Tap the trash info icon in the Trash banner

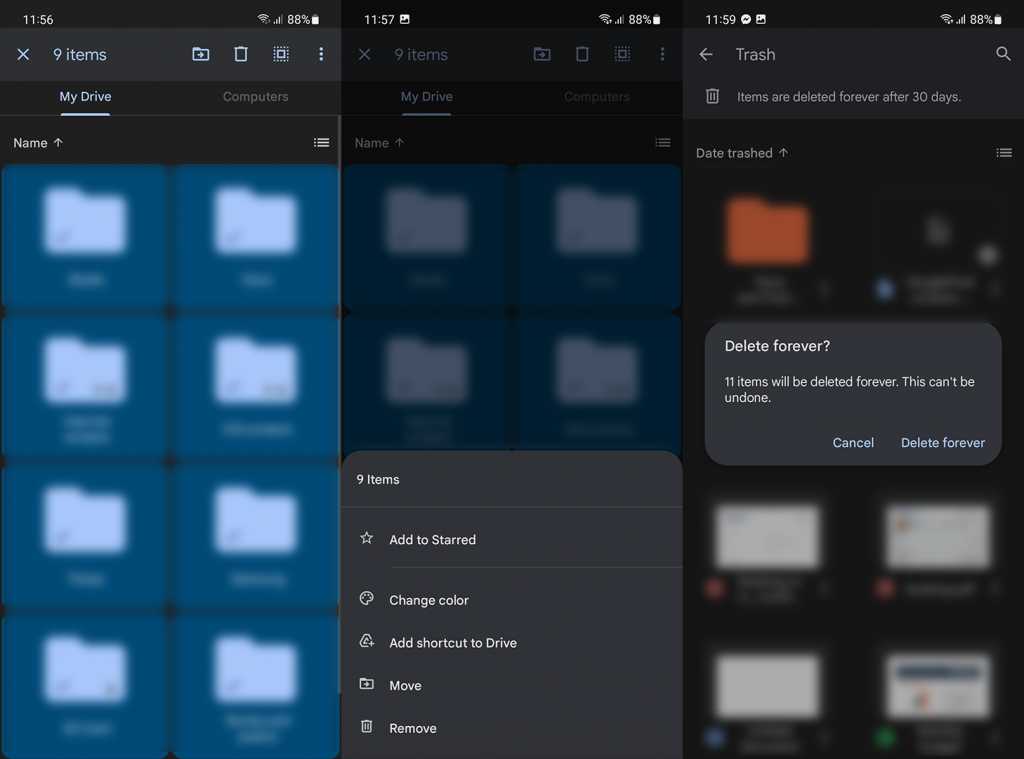tap(712, 96)
